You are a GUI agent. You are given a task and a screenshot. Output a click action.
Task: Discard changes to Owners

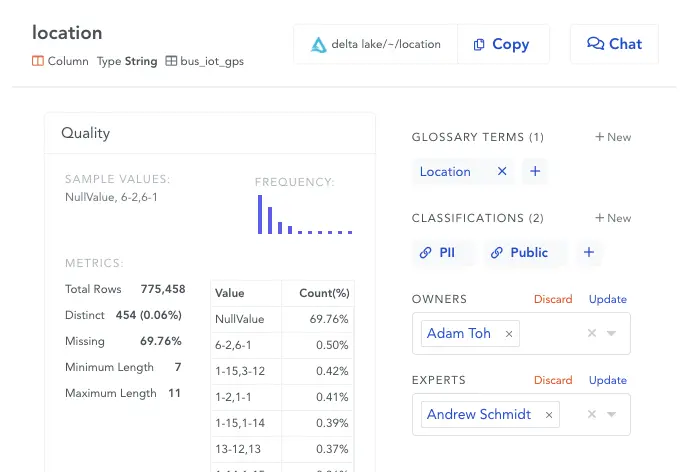[x=553, y=299]
